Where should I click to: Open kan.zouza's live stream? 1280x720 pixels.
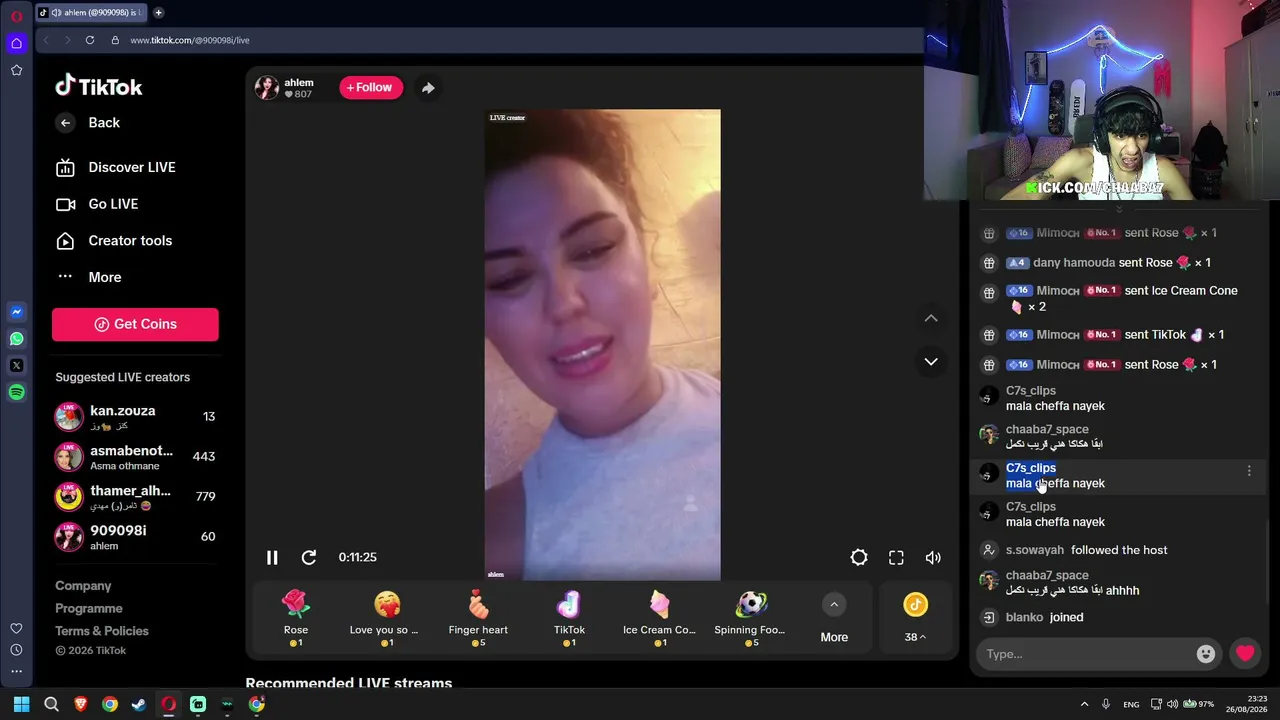(x=135, y=417)
